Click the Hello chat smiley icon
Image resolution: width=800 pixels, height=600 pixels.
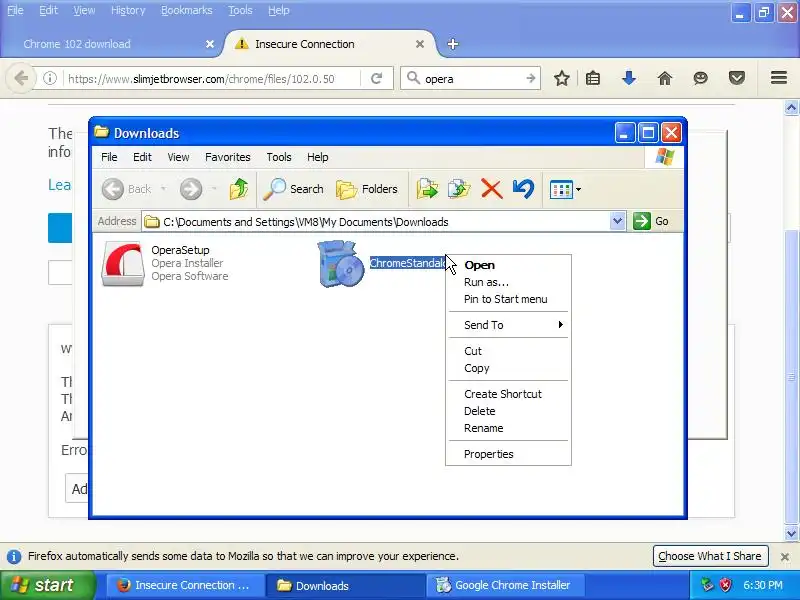pyautogui.click(x=701, y=78)
